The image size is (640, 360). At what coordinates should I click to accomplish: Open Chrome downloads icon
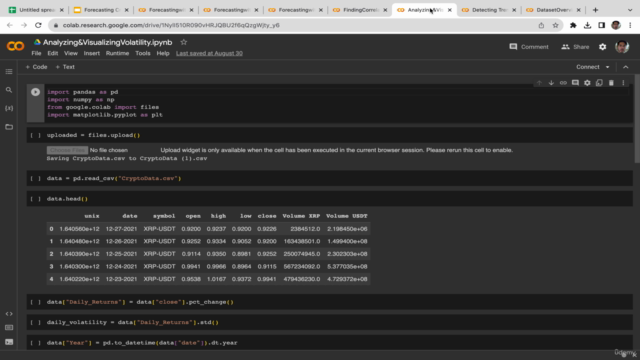[587, 25]
